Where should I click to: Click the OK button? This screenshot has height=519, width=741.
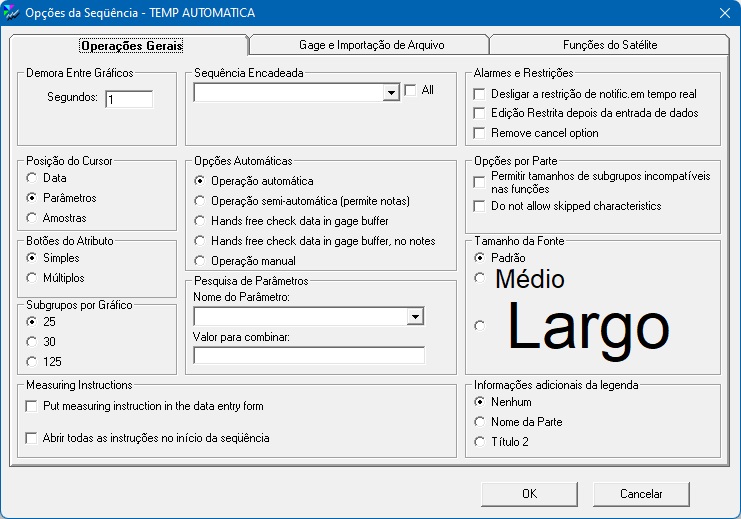pos(529,494)
